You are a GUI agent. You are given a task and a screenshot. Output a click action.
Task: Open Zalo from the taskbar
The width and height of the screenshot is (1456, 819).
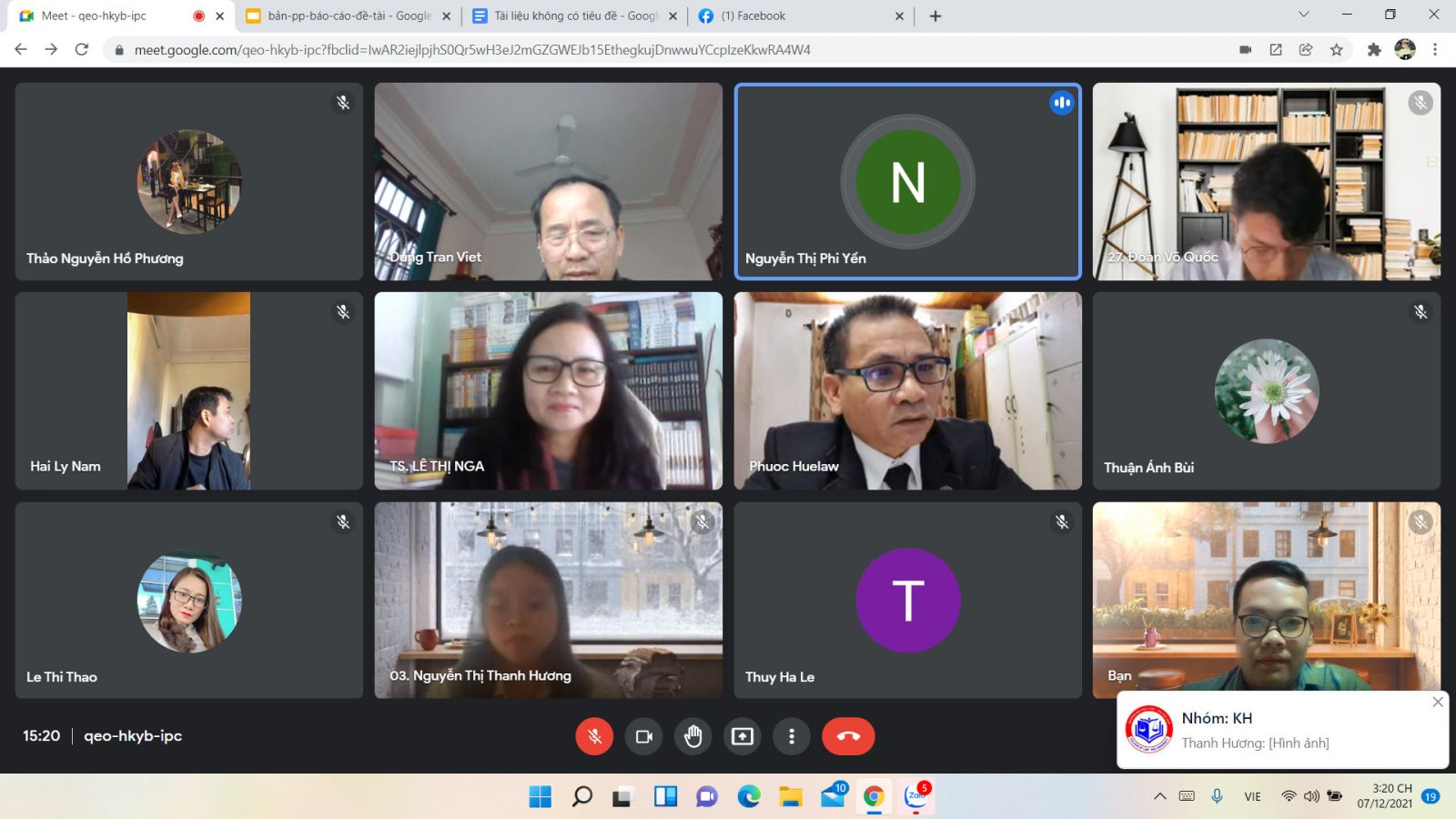tap(916, 797)
